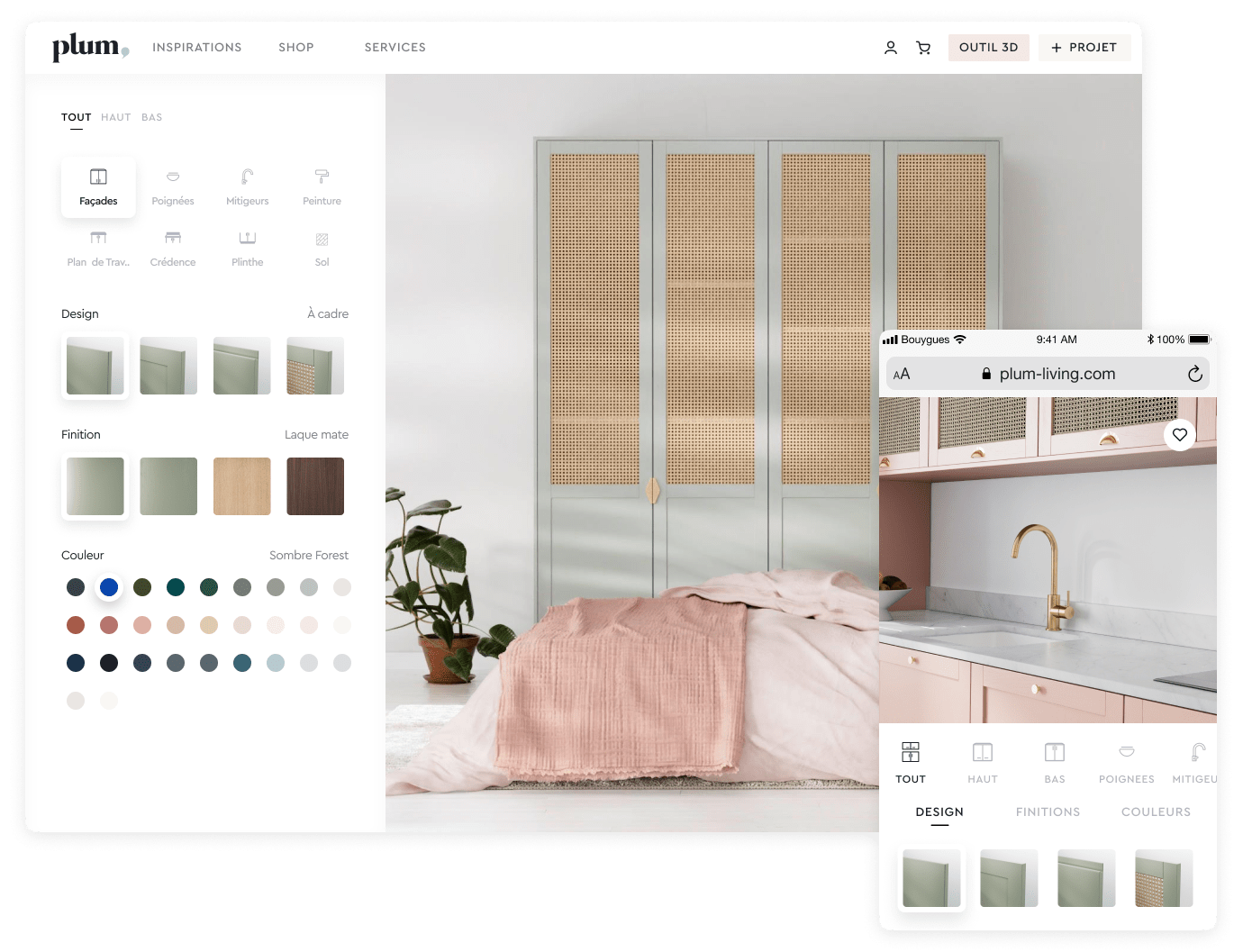Click the 'Laque mate' finish label
The width and height of the screenshot is (1252, 952).
click(x=316, y=434)
